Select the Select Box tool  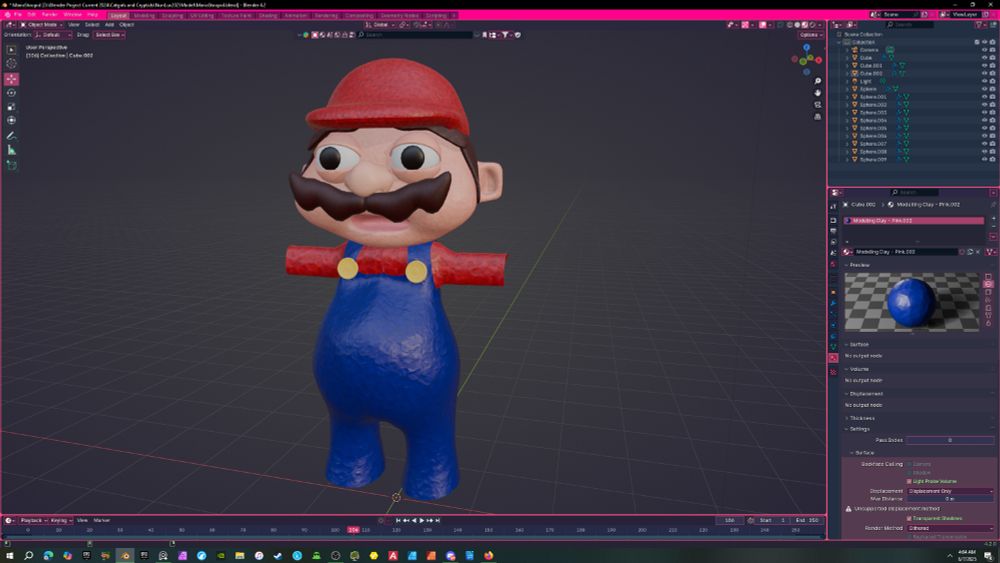[11, 50]
